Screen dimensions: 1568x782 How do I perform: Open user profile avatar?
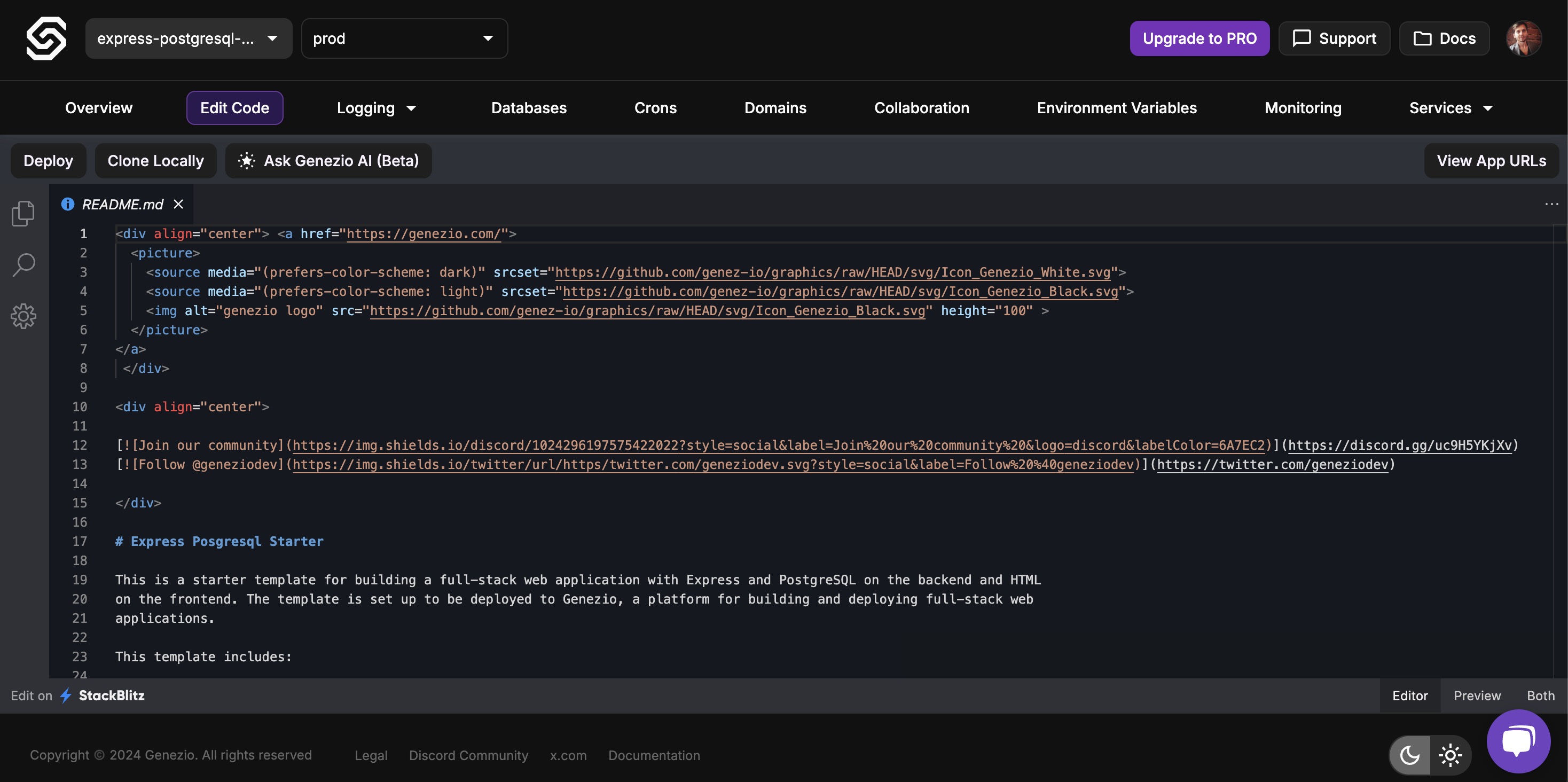click(x=1524, y=38)
